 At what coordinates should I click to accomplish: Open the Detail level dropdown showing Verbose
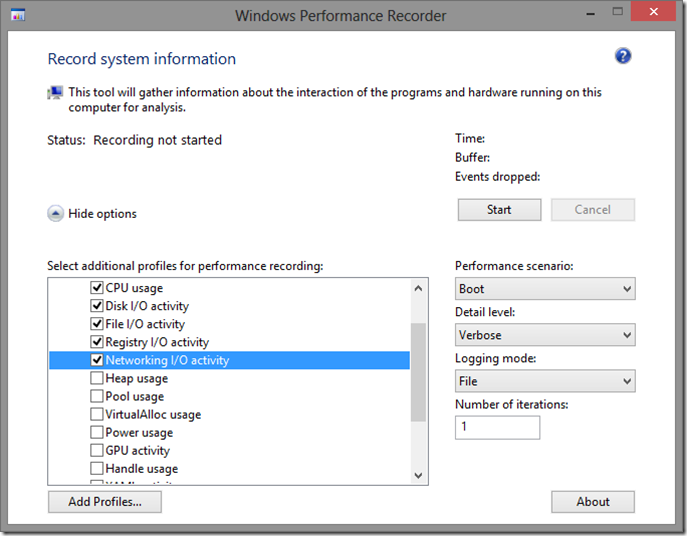coord(545,335)
